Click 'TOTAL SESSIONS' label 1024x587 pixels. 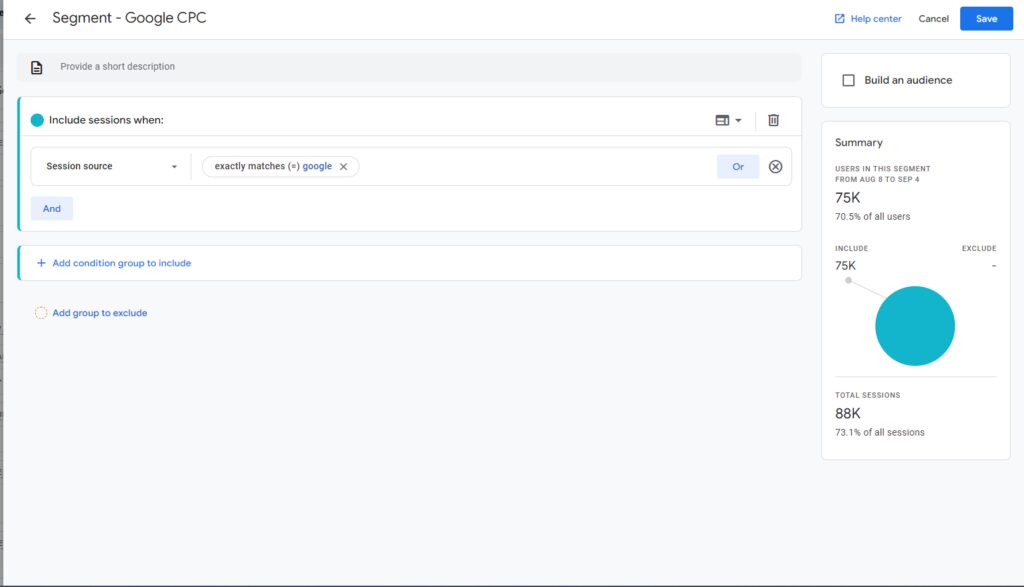pyautogui.click(x=867, y=395)
